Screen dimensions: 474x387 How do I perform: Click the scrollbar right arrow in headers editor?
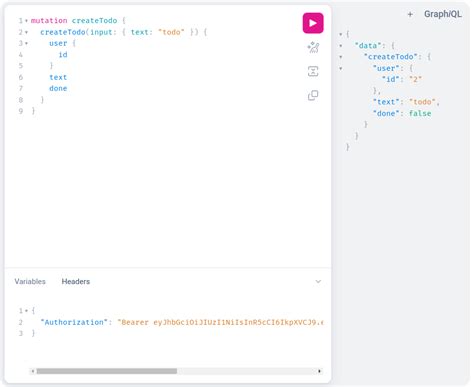[x=319, y=371]
